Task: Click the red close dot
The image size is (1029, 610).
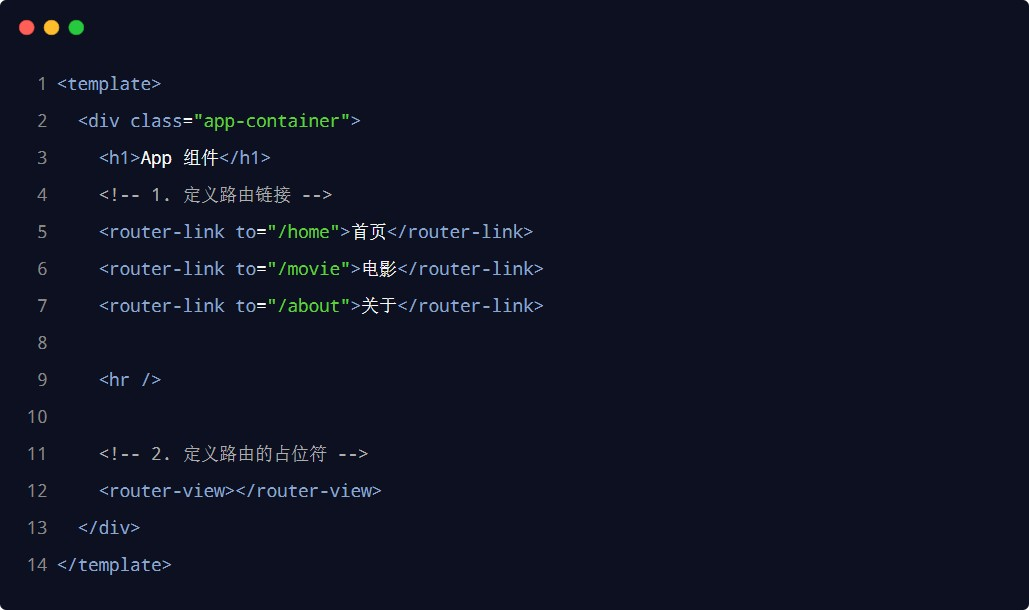Action: click(x=26, y=27)
